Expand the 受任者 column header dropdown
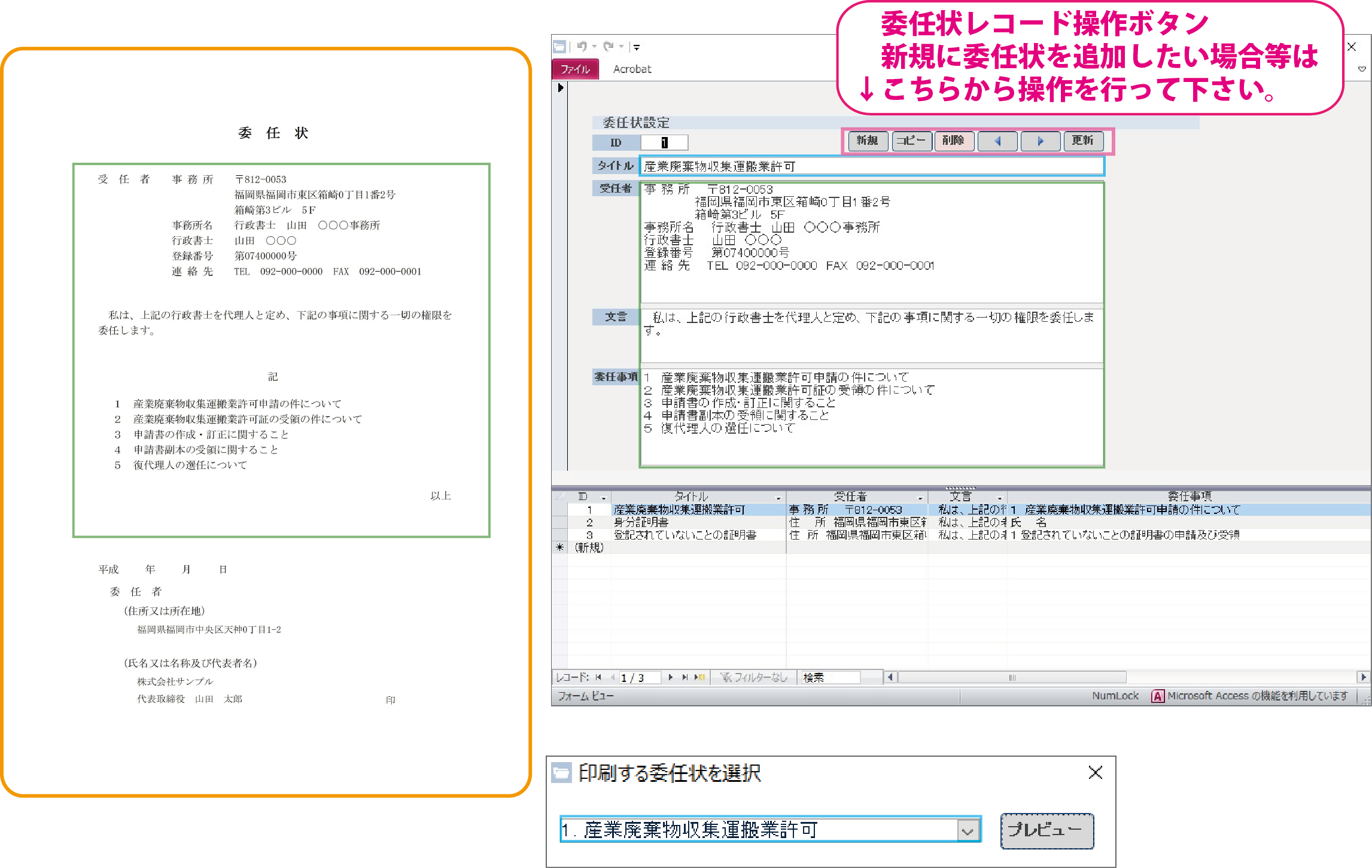The height and width of the screenshot is (868, 1372). pos(920,498)
